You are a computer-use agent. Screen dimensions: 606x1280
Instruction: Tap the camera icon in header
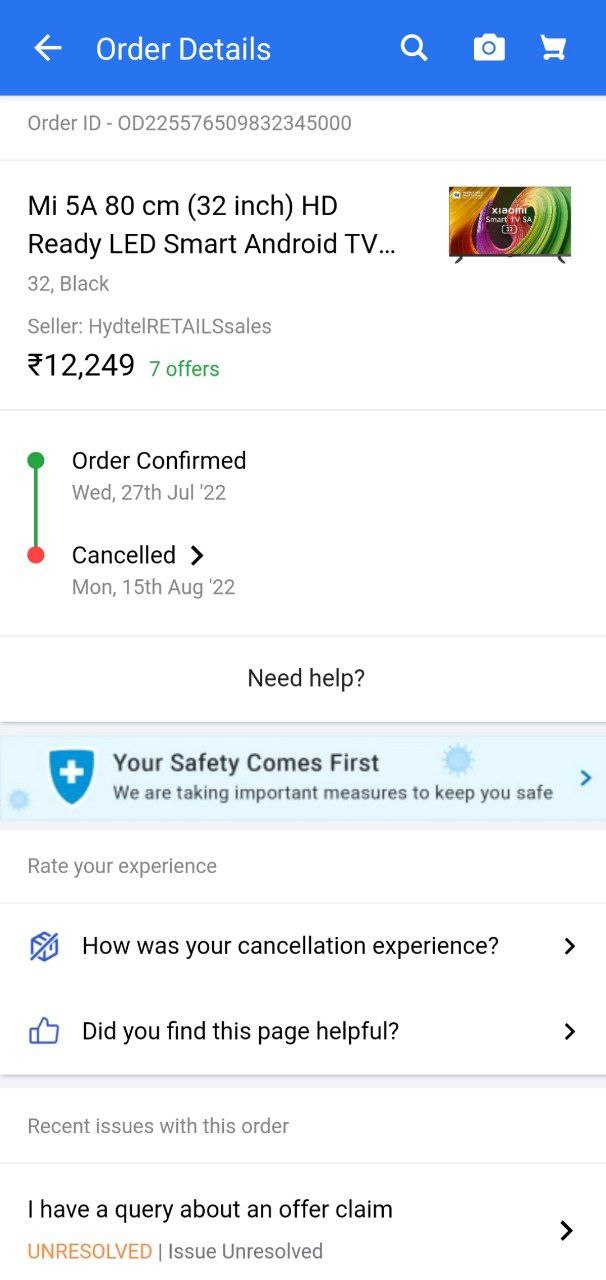[x=489, y=48]
